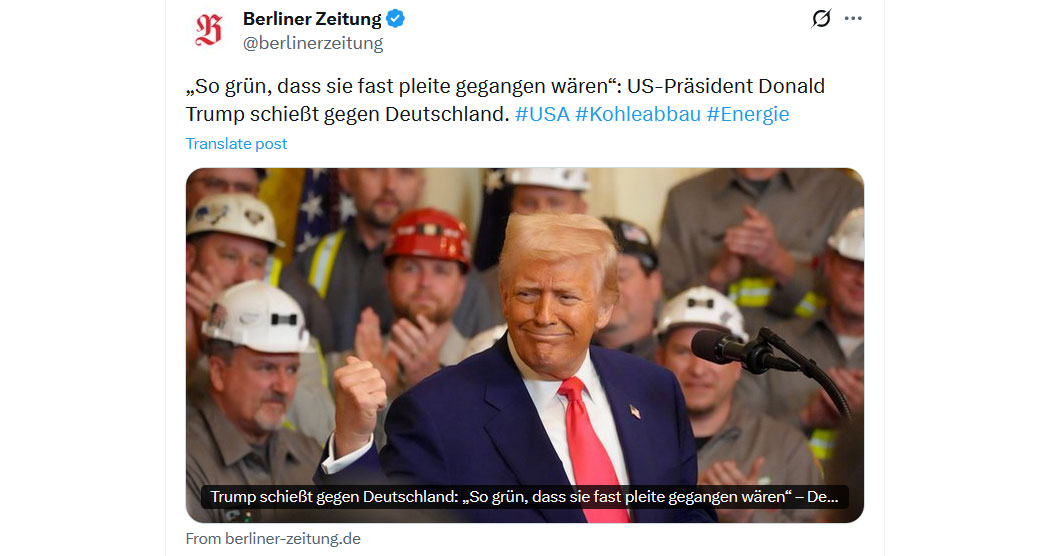
Task: Click Translate post
Action: [236, 143]
